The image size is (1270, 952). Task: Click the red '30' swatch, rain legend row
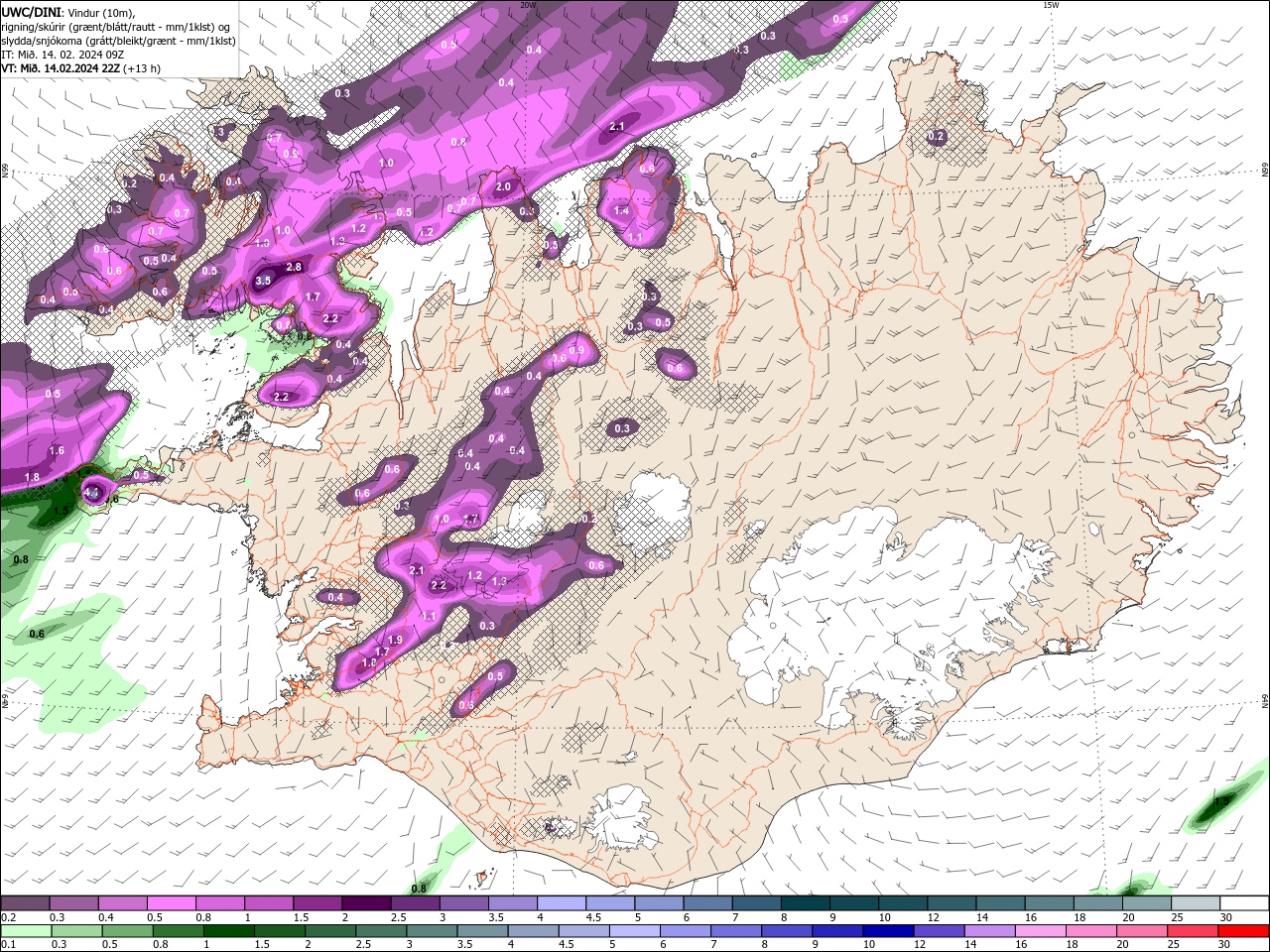tap(1244, 931)
